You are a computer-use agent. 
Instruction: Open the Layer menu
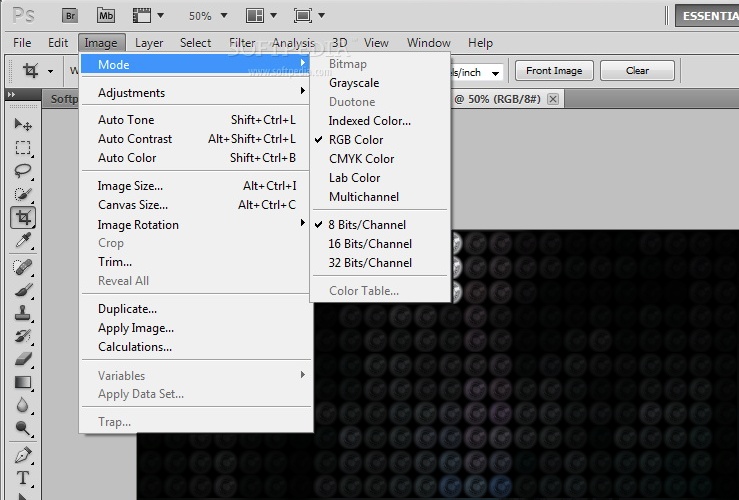click(149, 43)
